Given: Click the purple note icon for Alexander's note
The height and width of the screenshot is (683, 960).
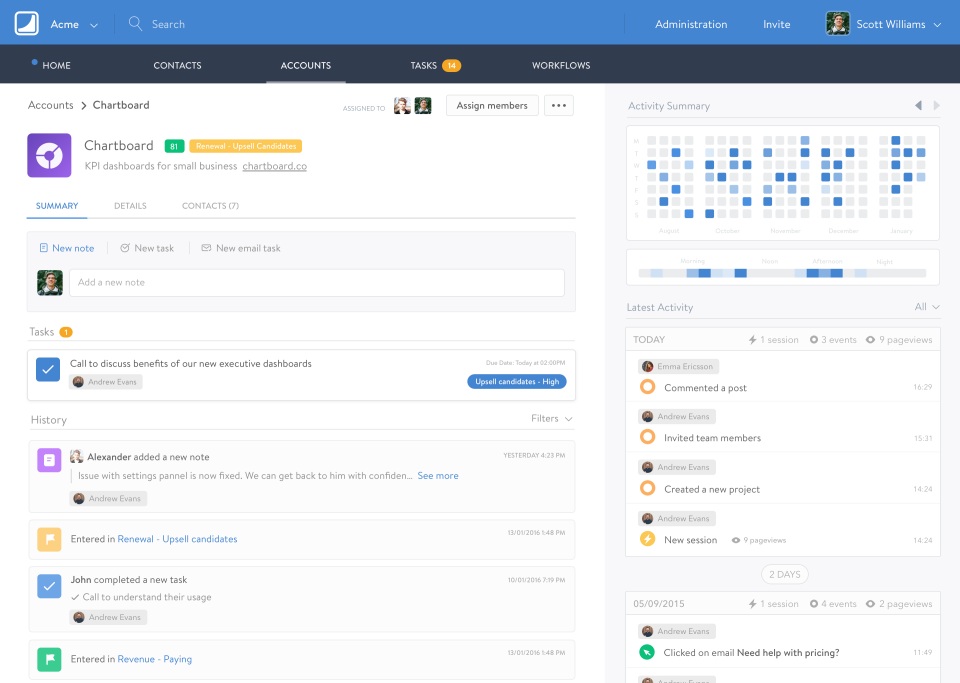Looking at the screenshot, I should [49, 460].
